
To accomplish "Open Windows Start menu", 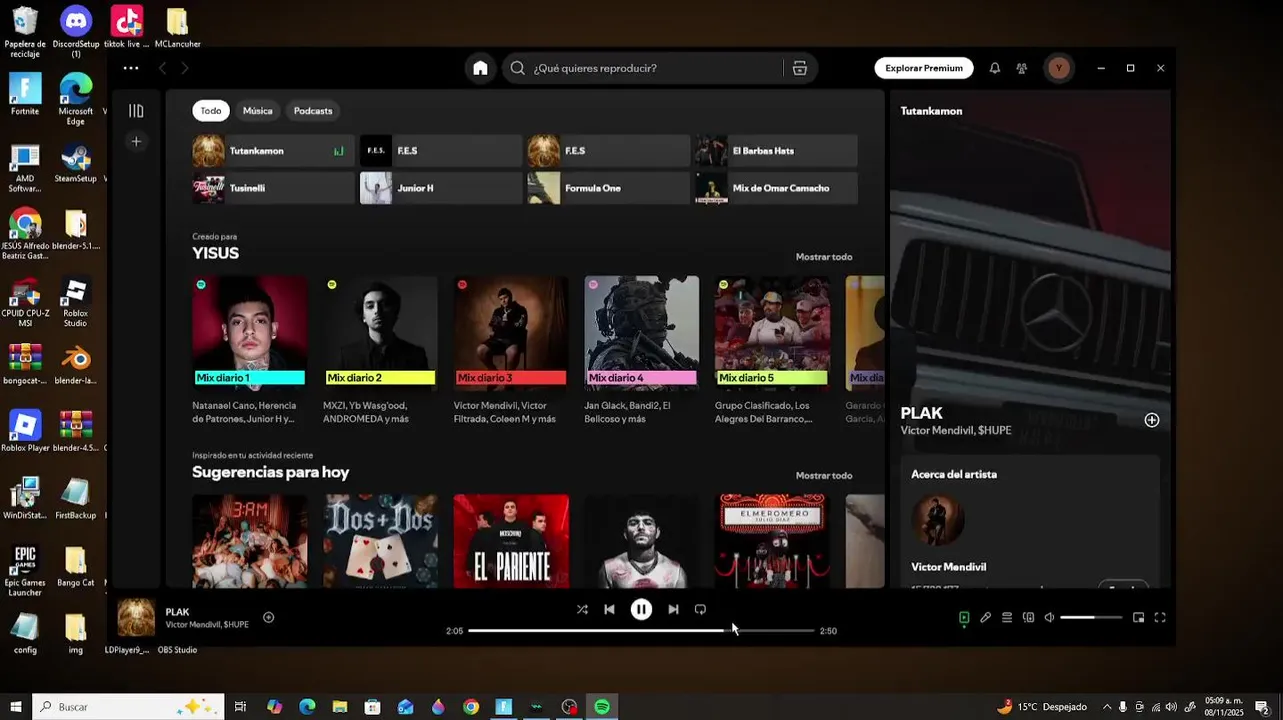I will pos(16,707).
